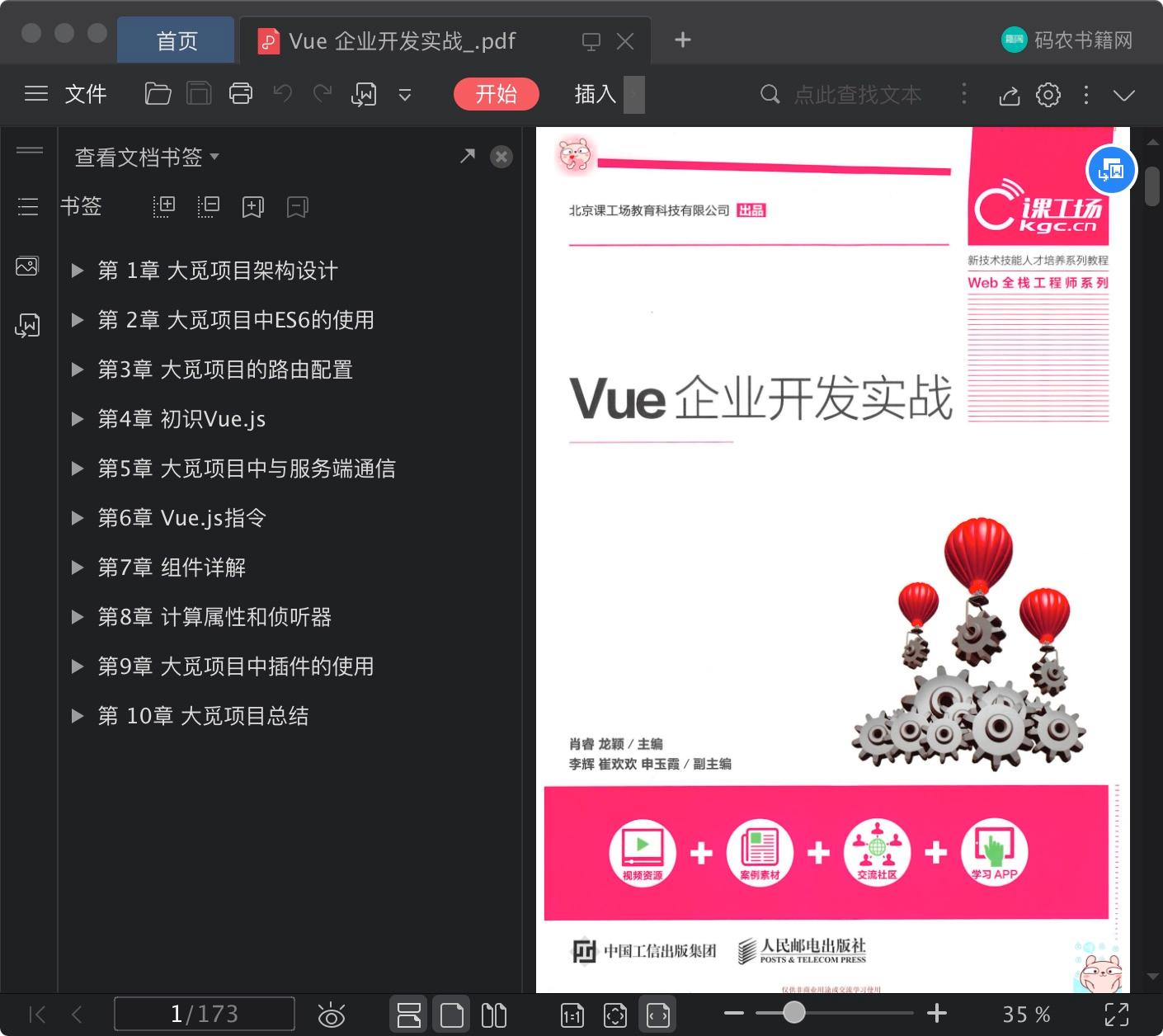
Task: Collapse ribbon with the chevron arrow
Action: 1124,95
